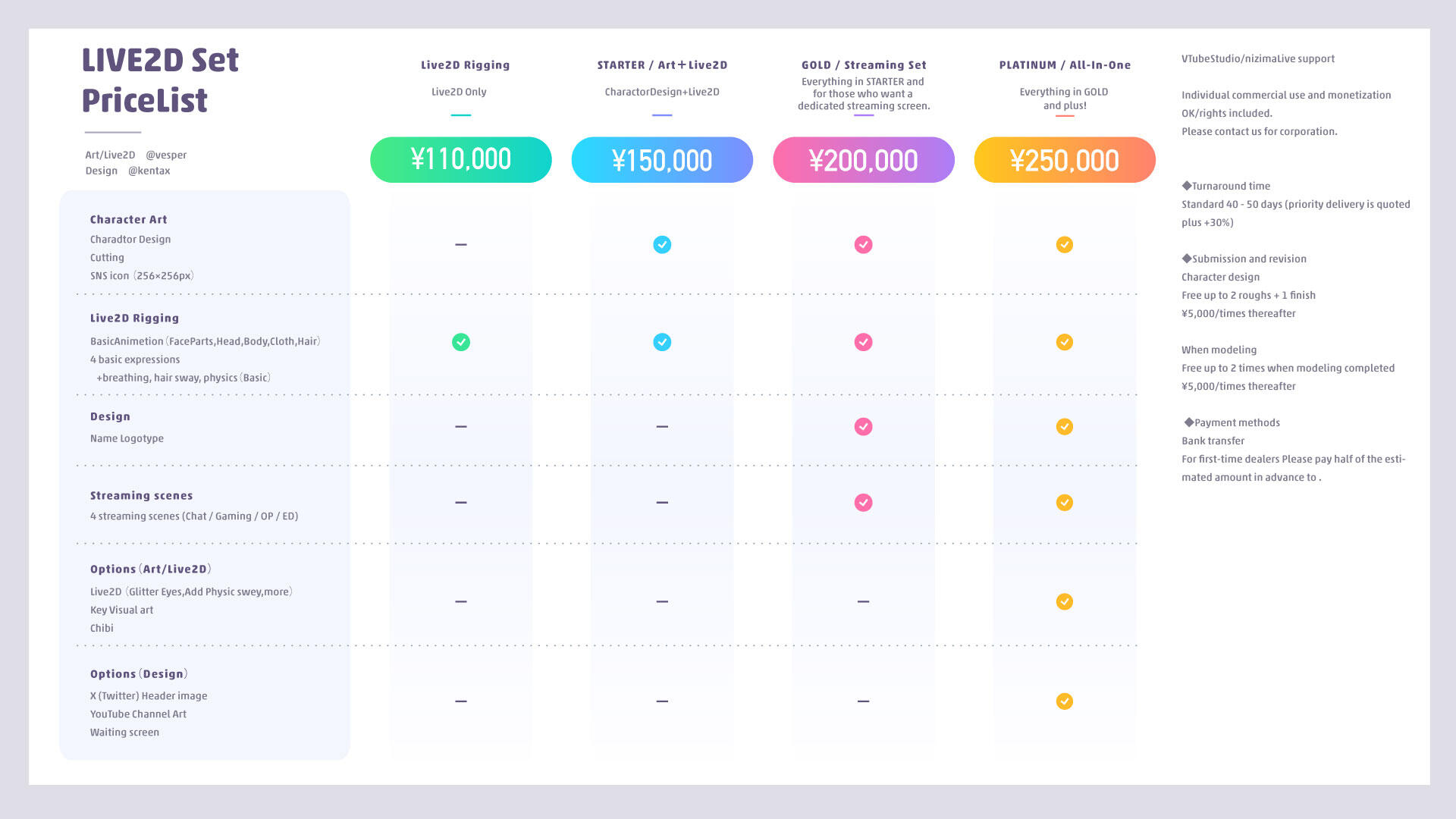Click the blue Live2D Rigging checkmark under STARTER

662,342
